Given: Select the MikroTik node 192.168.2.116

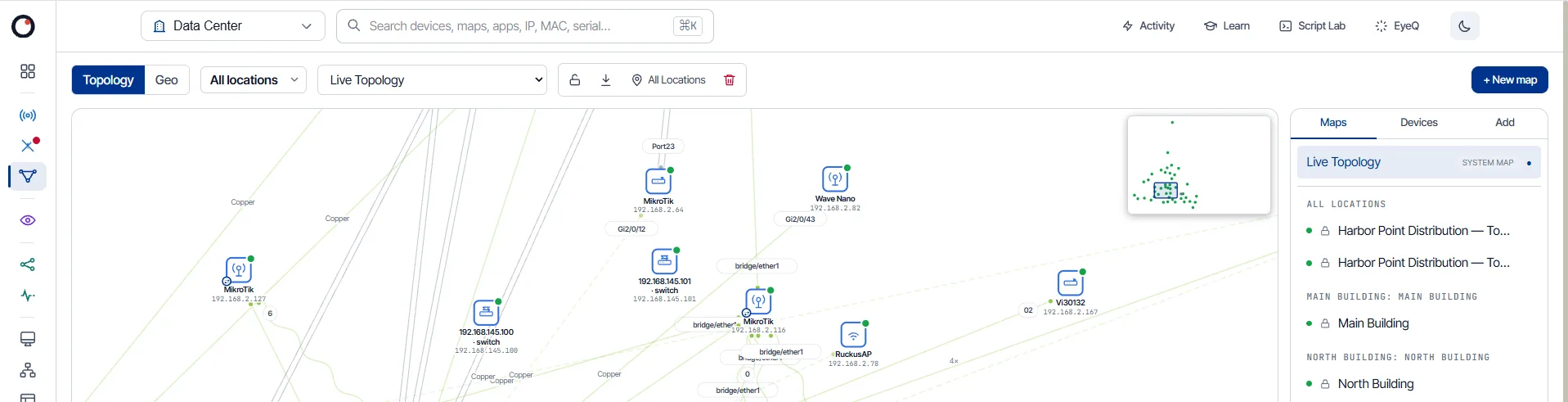Looking at the screenshot, I should tap(758, 302).
